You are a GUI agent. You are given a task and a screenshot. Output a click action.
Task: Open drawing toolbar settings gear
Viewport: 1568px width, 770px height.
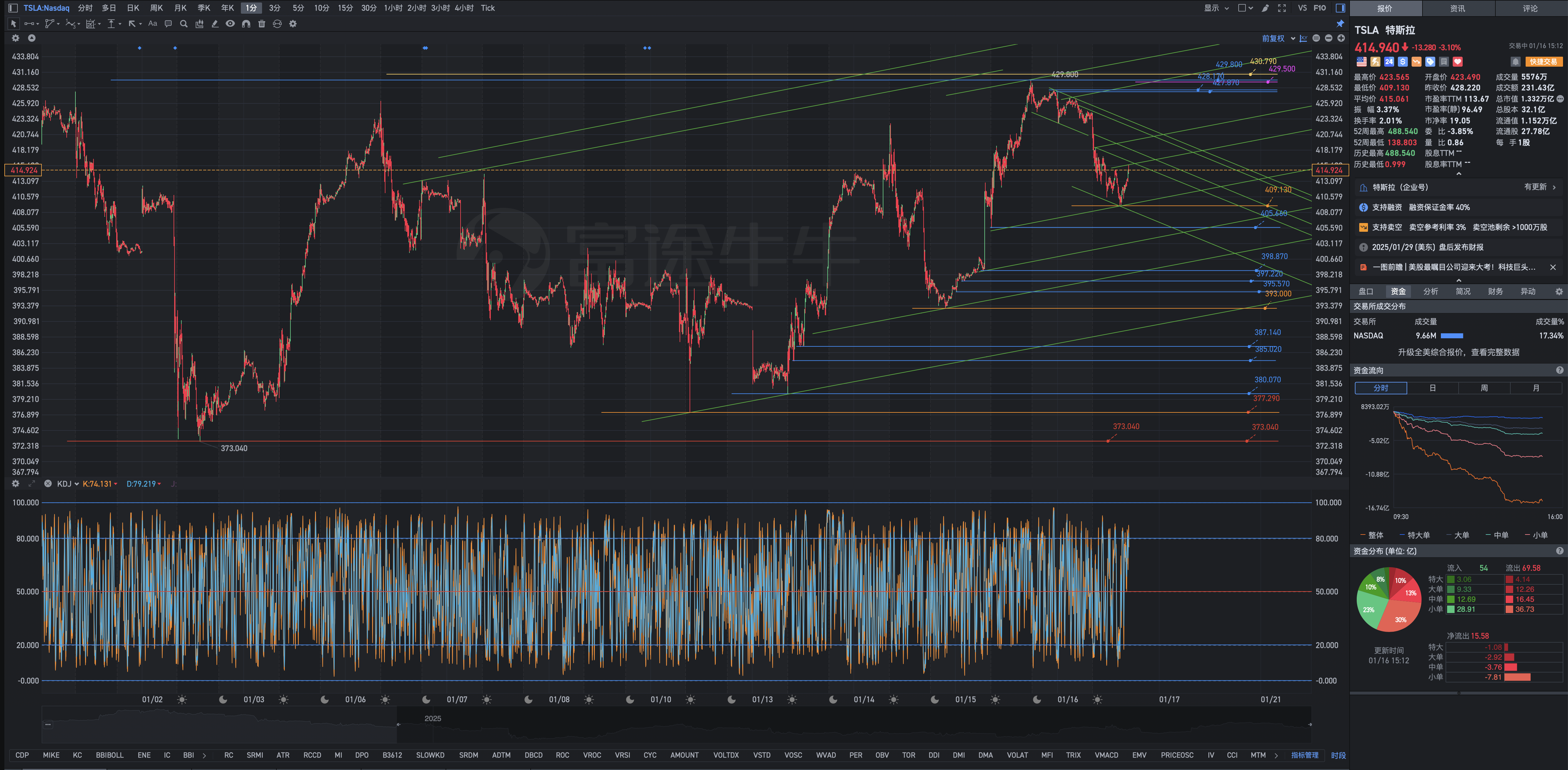coord(293,24)
